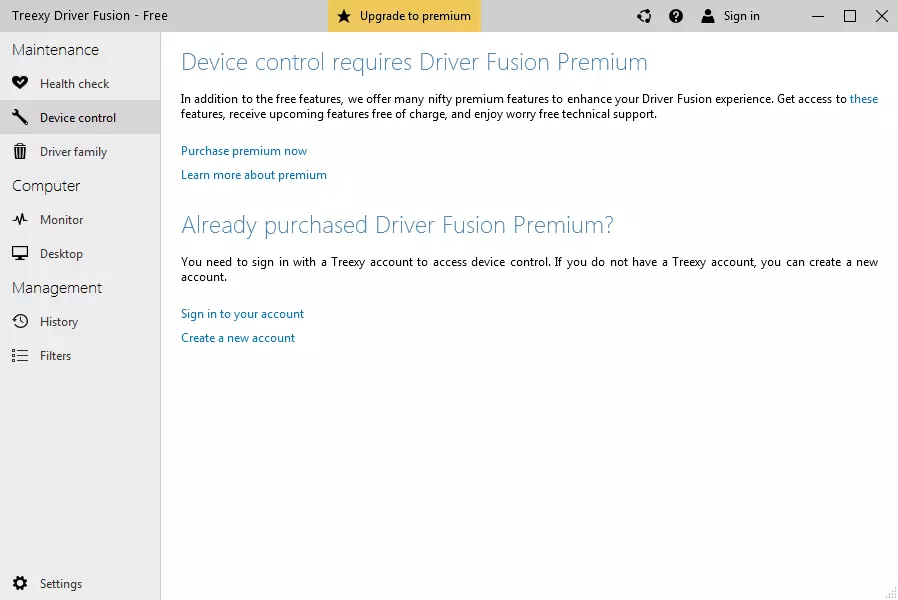Click the Maintenance section heading
This screenshot has height=600, width=898.
(x=56, y=50)
